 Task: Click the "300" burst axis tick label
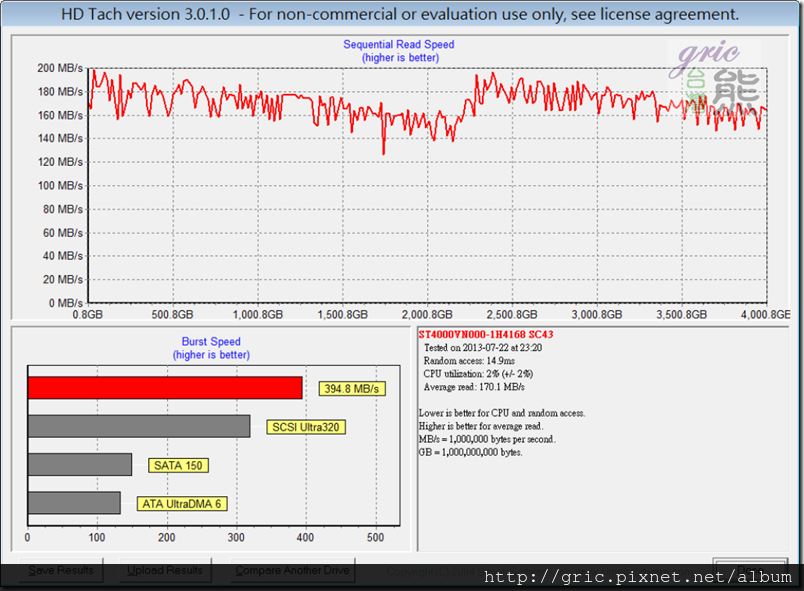236,538
